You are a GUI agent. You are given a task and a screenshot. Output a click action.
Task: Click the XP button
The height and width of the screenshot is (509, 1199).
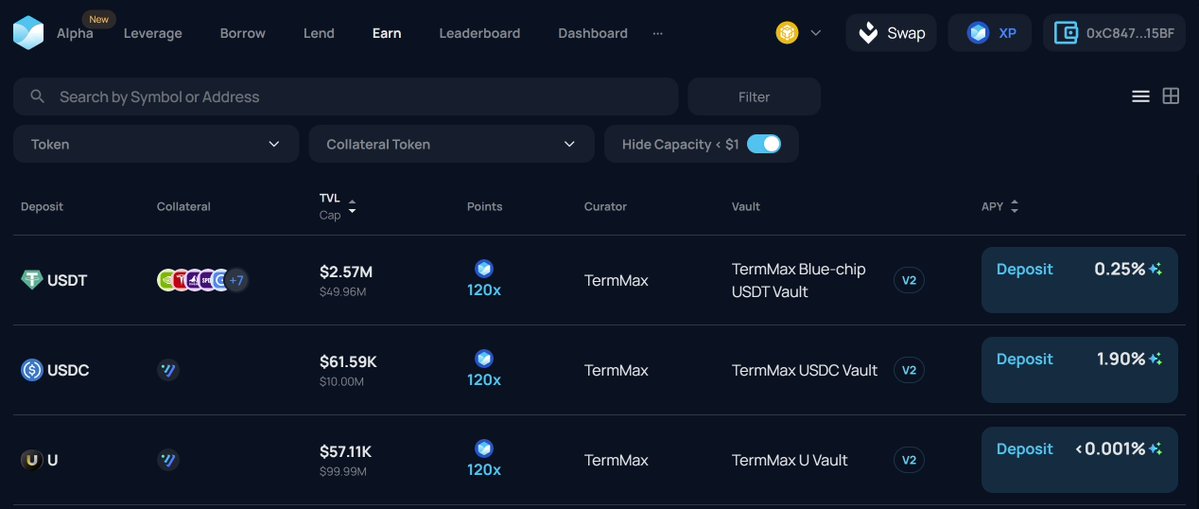point(989,33)
